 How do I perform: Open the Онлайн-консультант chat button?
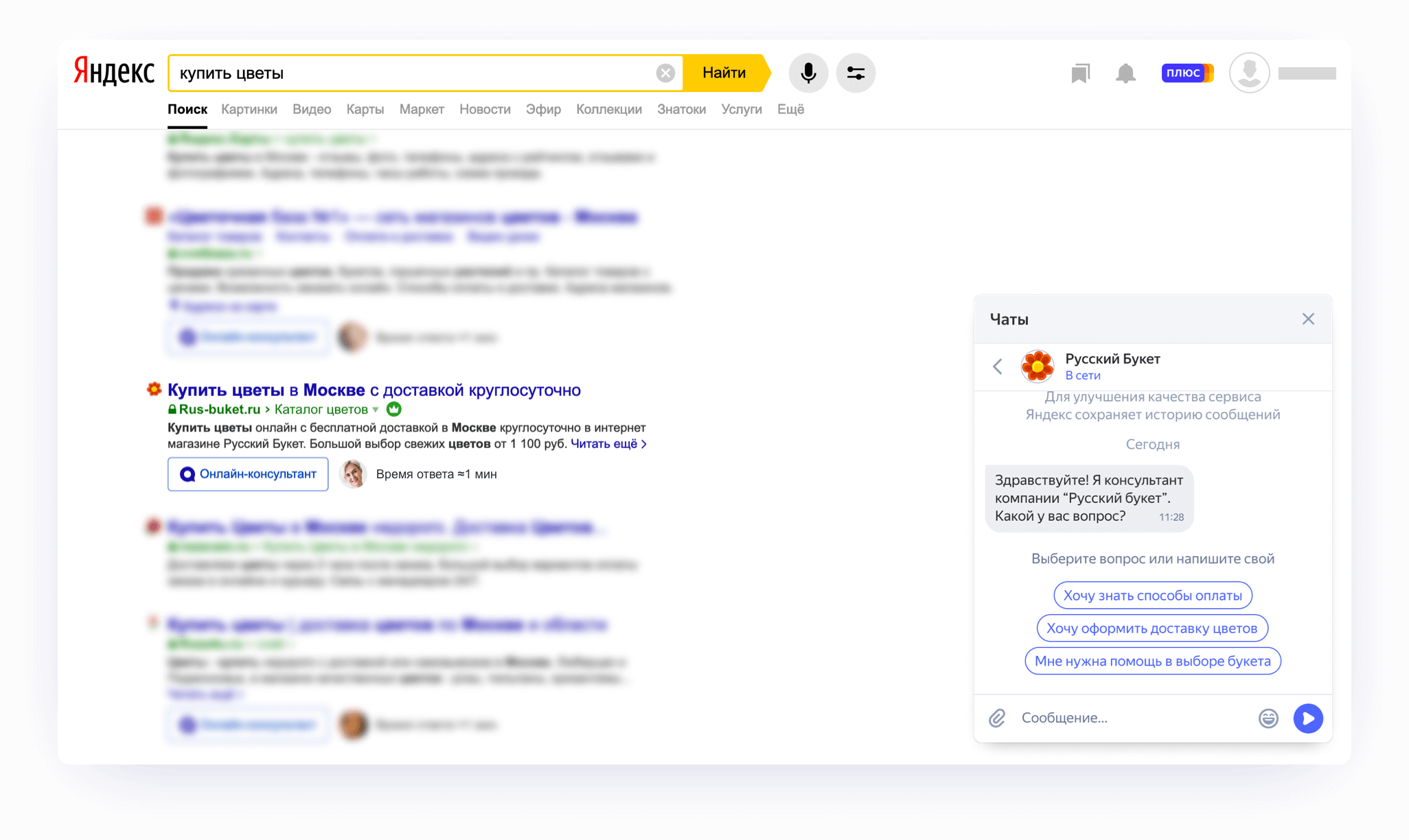tap(248, 474)
